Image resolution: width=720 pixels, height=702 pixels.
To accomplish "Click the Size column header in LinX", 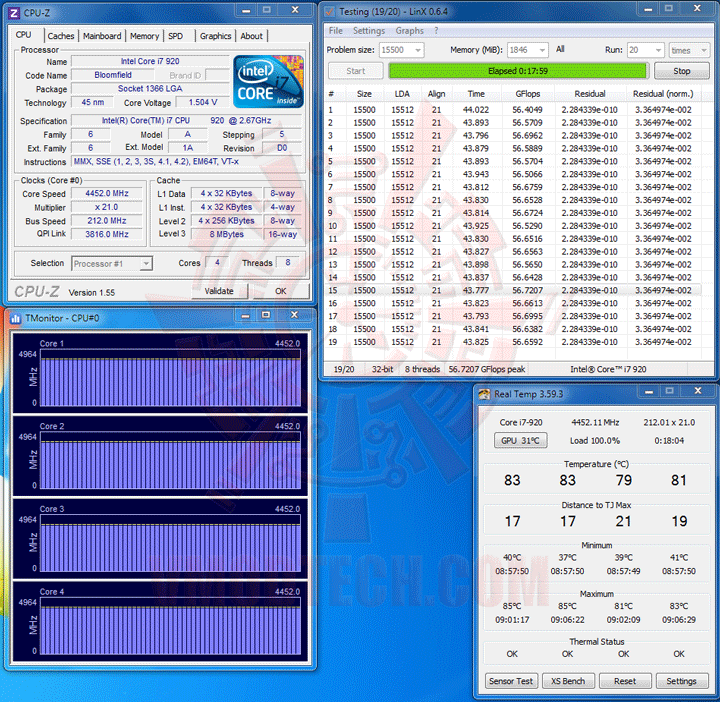I will point(364,94).
